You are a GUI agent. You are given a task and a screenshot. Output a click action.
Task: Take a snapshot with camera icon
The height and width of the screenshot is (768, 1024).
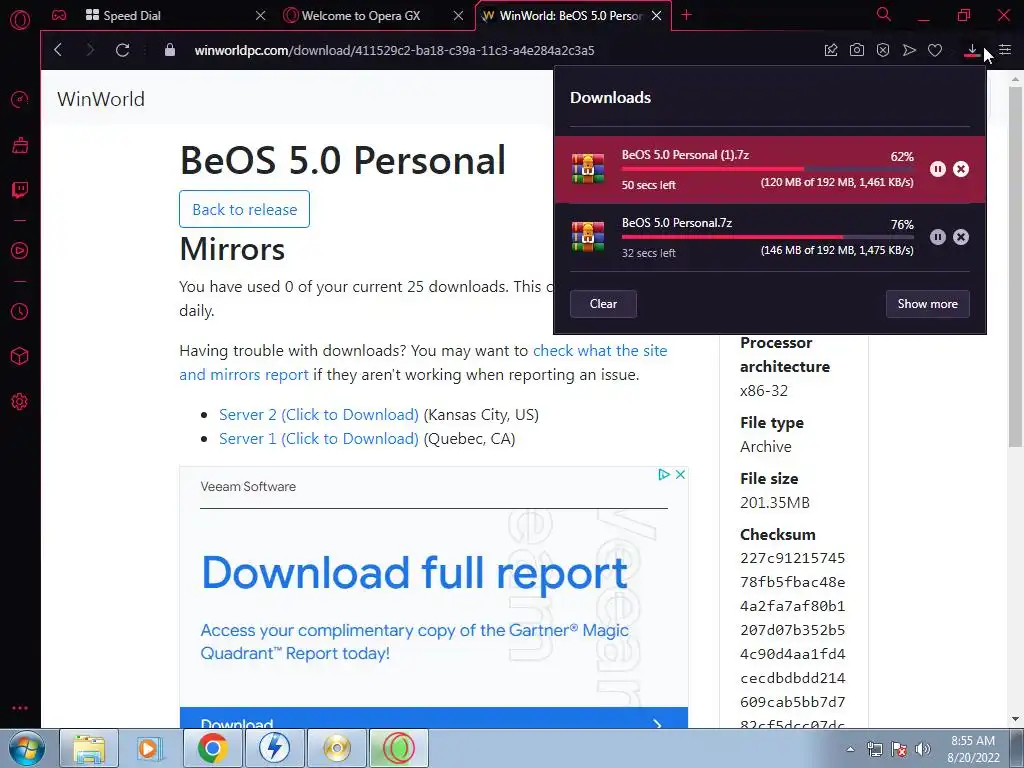857,50
